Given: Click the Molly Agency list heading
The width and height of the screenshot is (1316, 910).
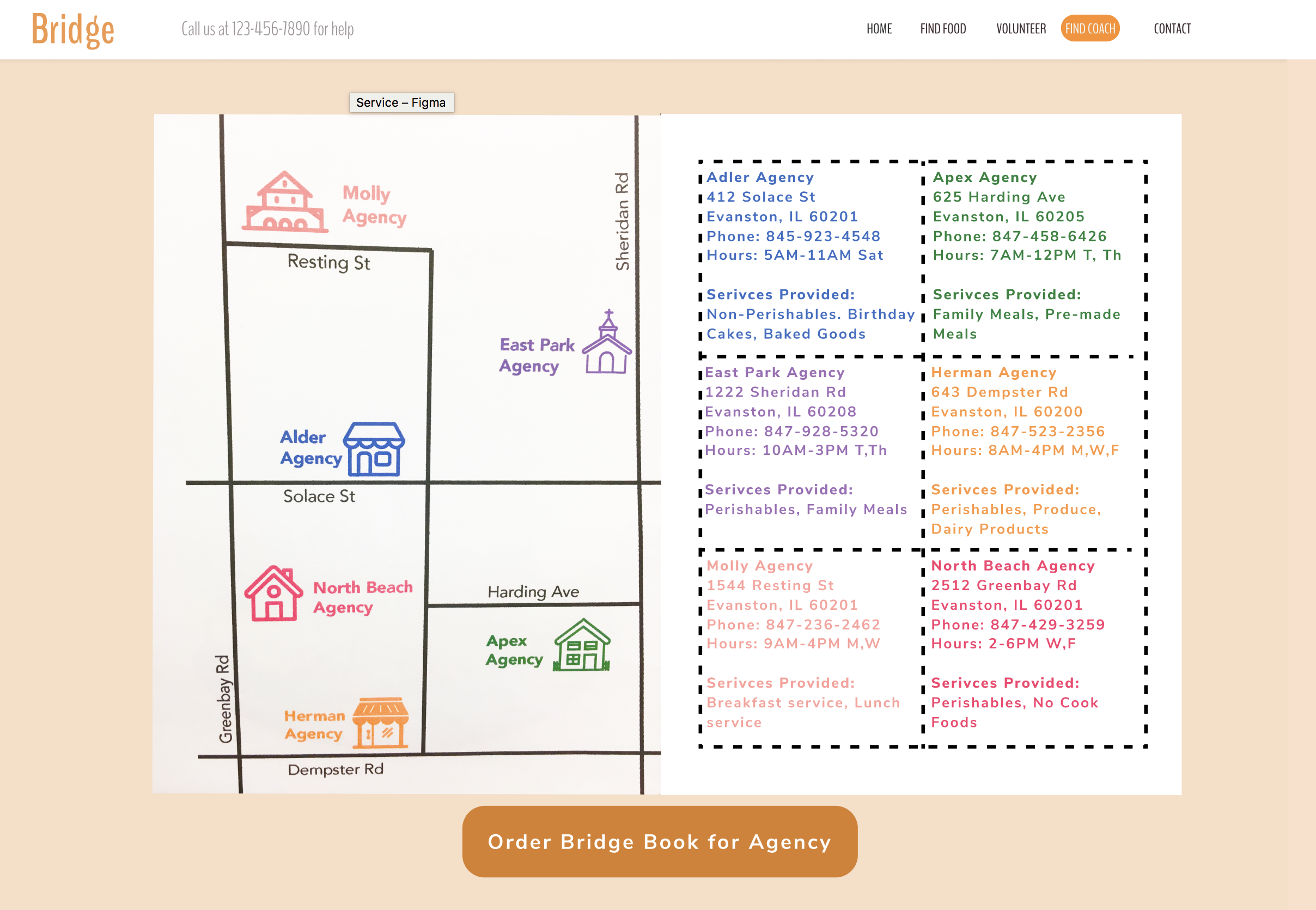Looking at the screenshot, I should point(760,566).
